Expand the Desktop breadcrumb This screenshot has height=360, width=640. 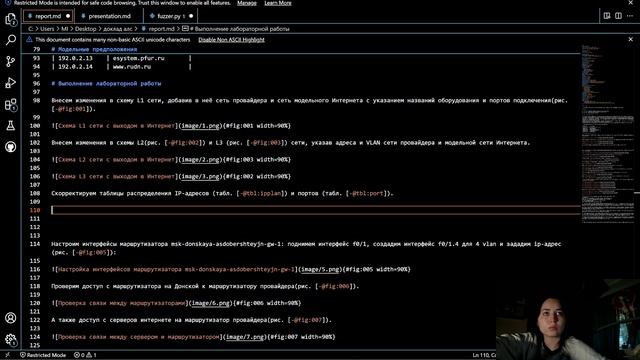click(86, 29)
